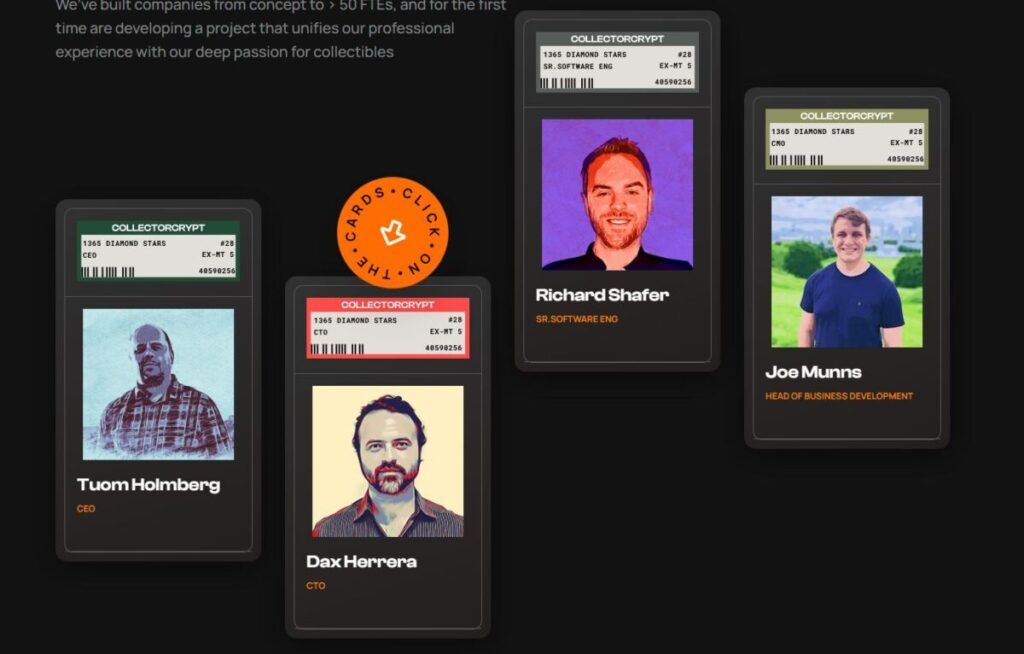1024x654 pixels.
Task: Select the Richard Shafer name heading
Action: click(602, 295)
